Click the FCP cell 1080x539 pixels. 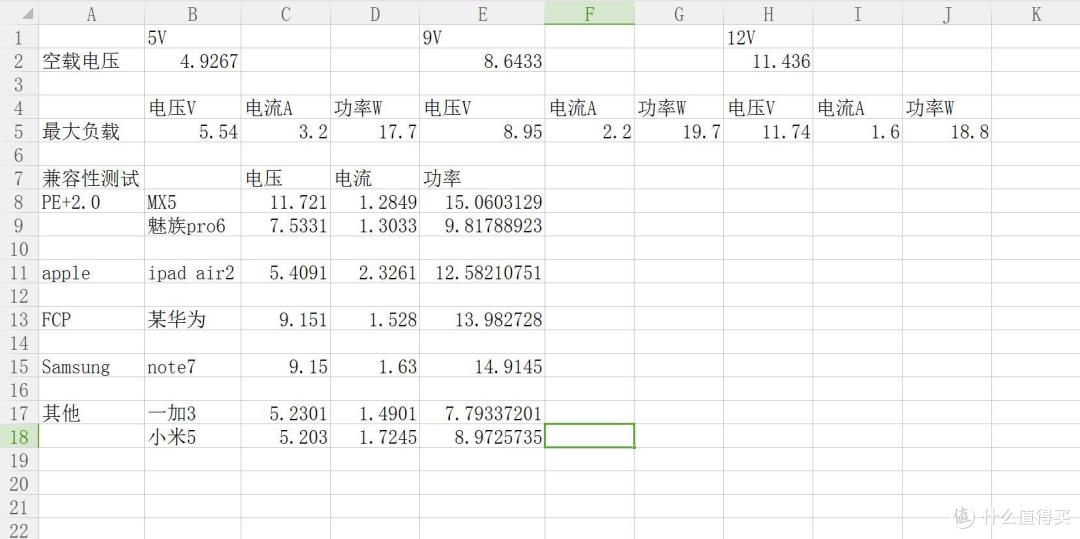tap(92, 319)
